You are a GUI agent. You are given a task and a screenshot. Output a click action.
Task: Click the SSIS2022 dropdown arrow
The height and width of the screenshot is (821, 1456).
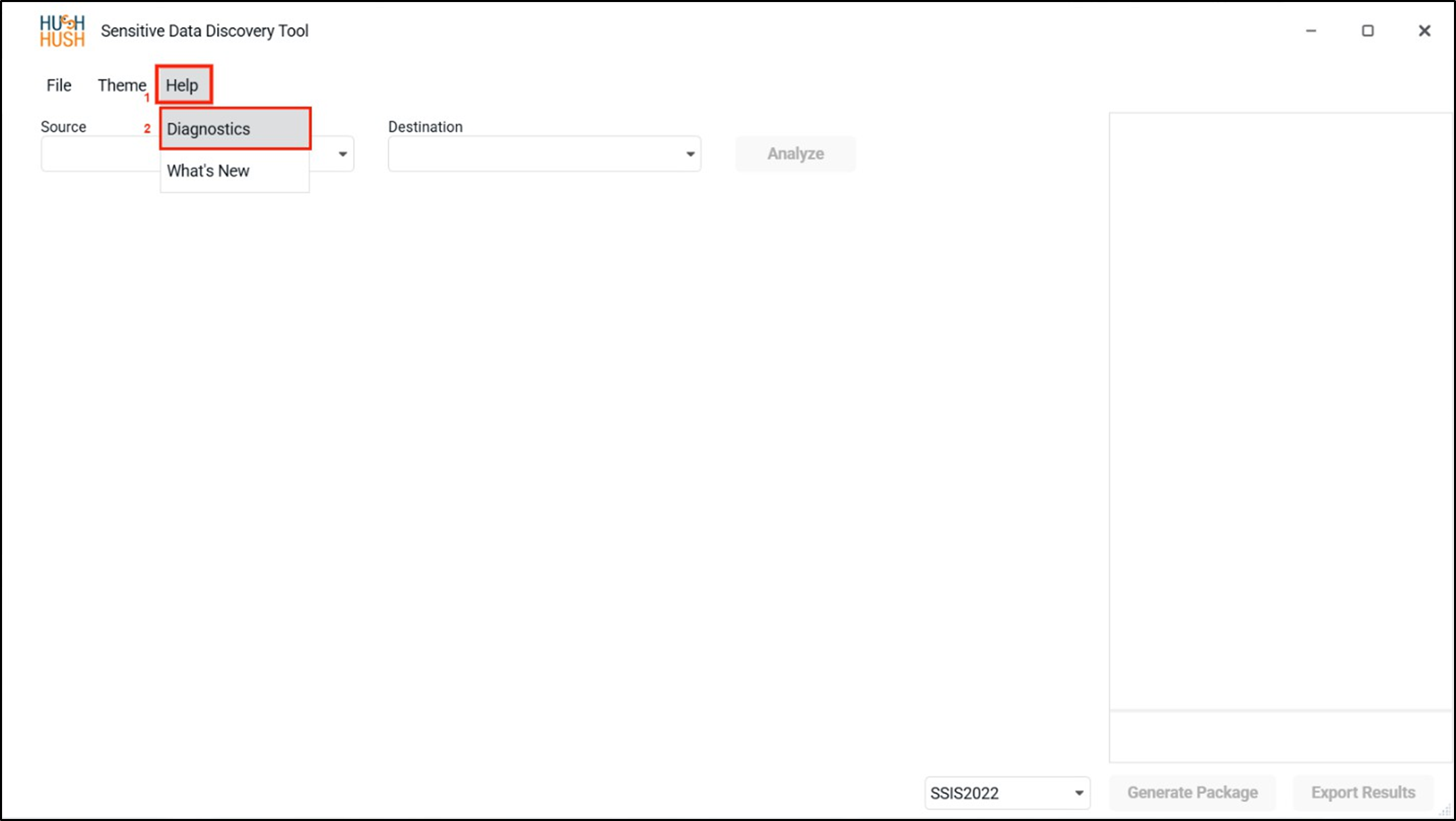click(1078, 793)
